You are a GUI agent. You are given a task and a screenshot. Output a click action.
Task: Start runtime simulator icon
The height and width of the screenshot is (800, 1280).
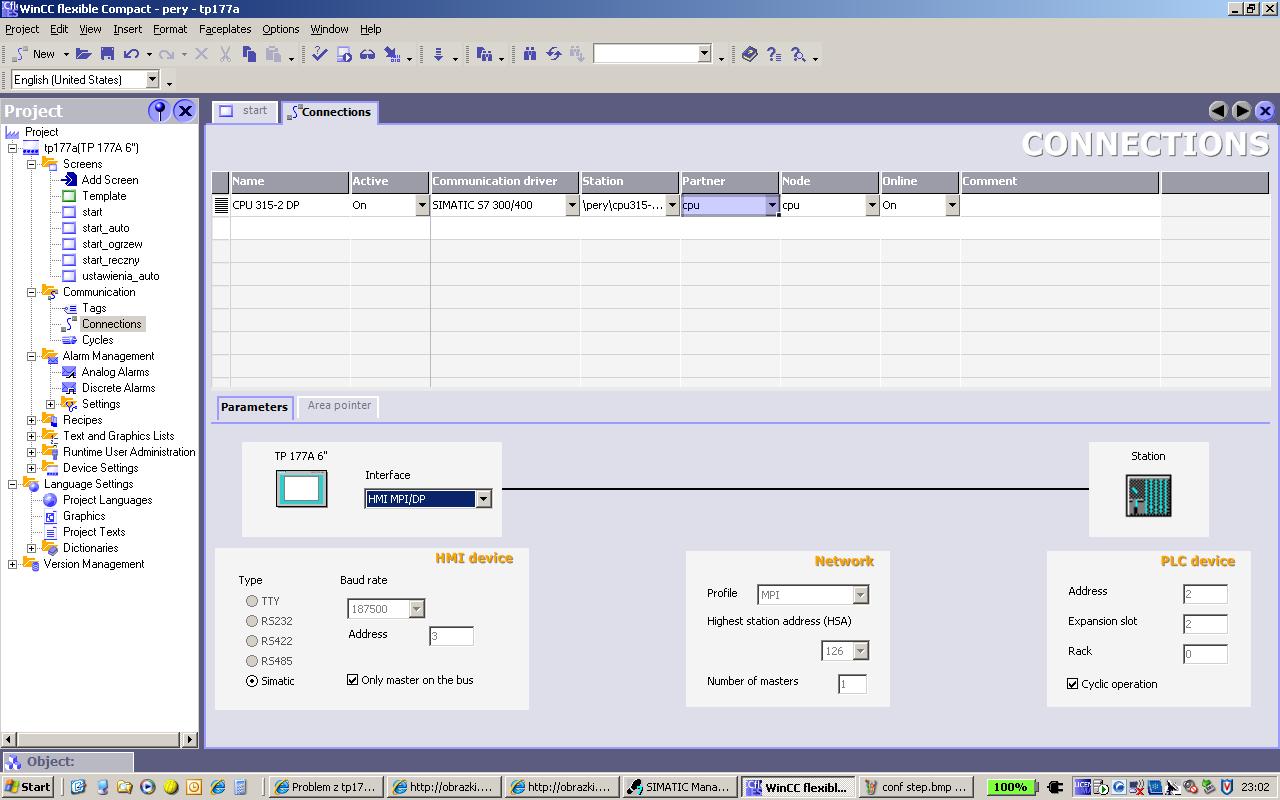point(344,54)
